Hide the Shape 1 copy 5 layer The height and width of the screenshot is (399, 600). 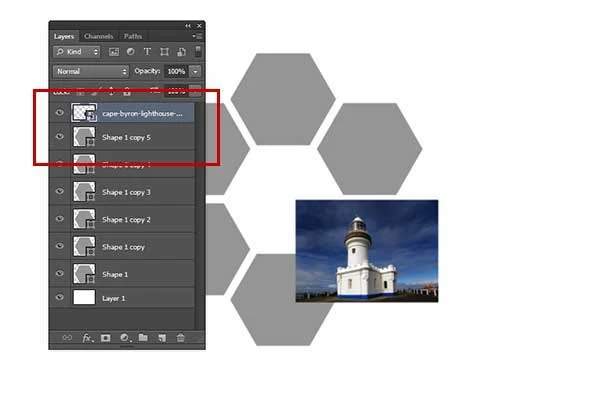[60, 137]
